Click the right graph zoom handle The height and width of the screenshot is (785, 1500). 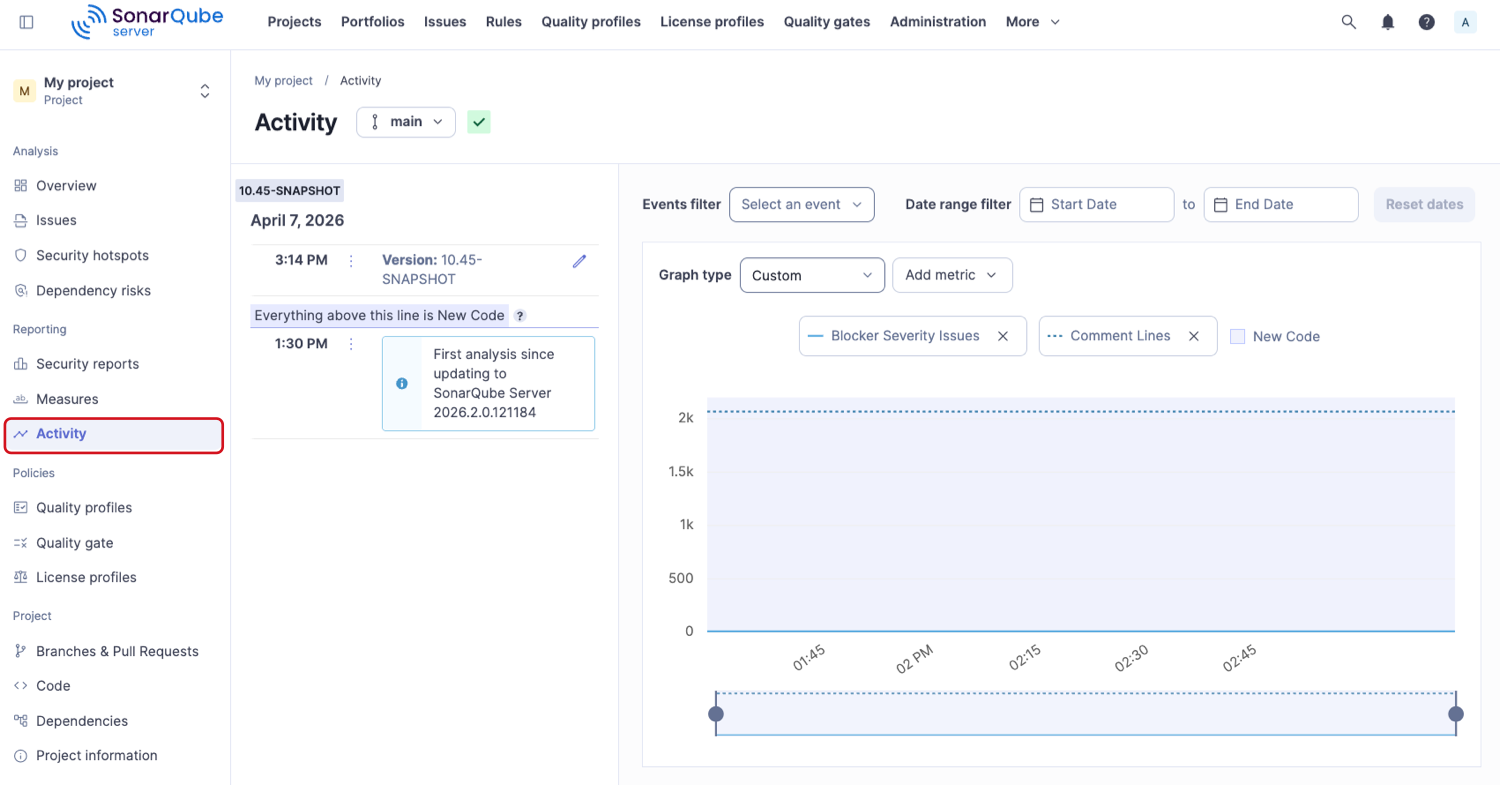[1456, 714]
